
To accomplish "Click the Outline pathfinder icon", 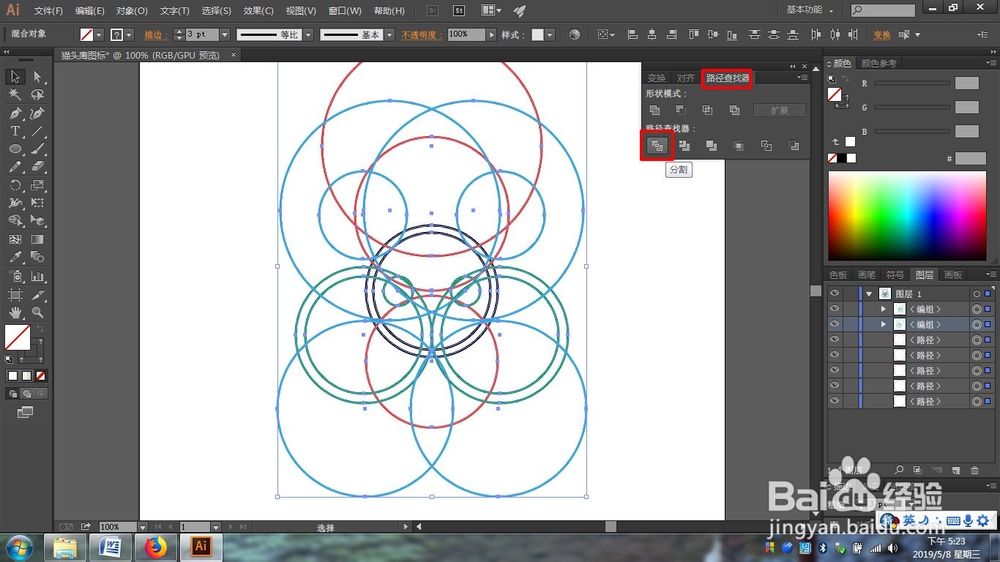I will point(766,146).
